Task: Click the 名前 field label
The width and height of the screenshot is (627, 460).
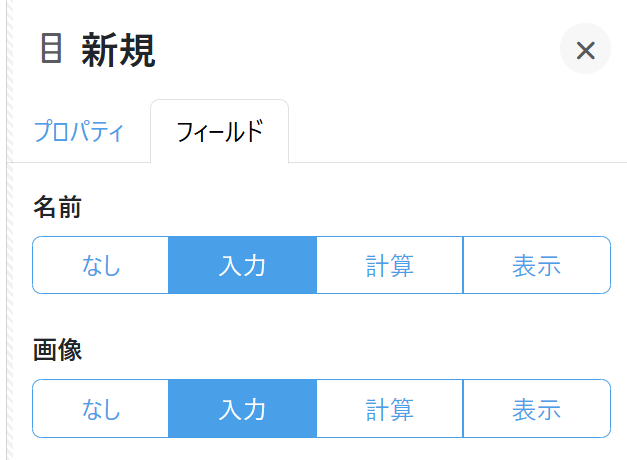Action: (57, 207)
